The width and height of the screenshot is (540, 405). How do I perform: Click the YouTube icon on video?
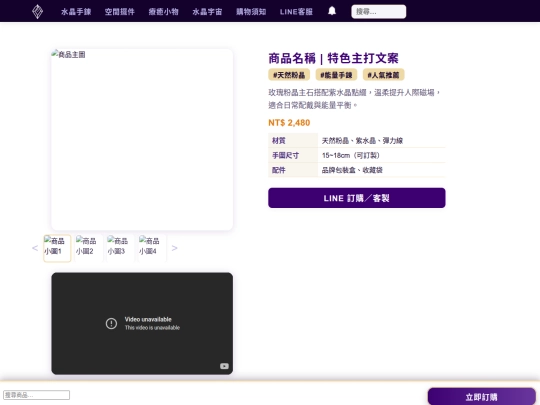(224, 366)
